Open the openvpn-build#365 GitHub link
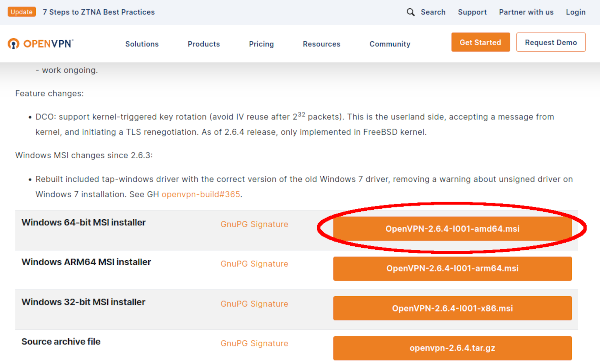 click(x=201, y=194)
